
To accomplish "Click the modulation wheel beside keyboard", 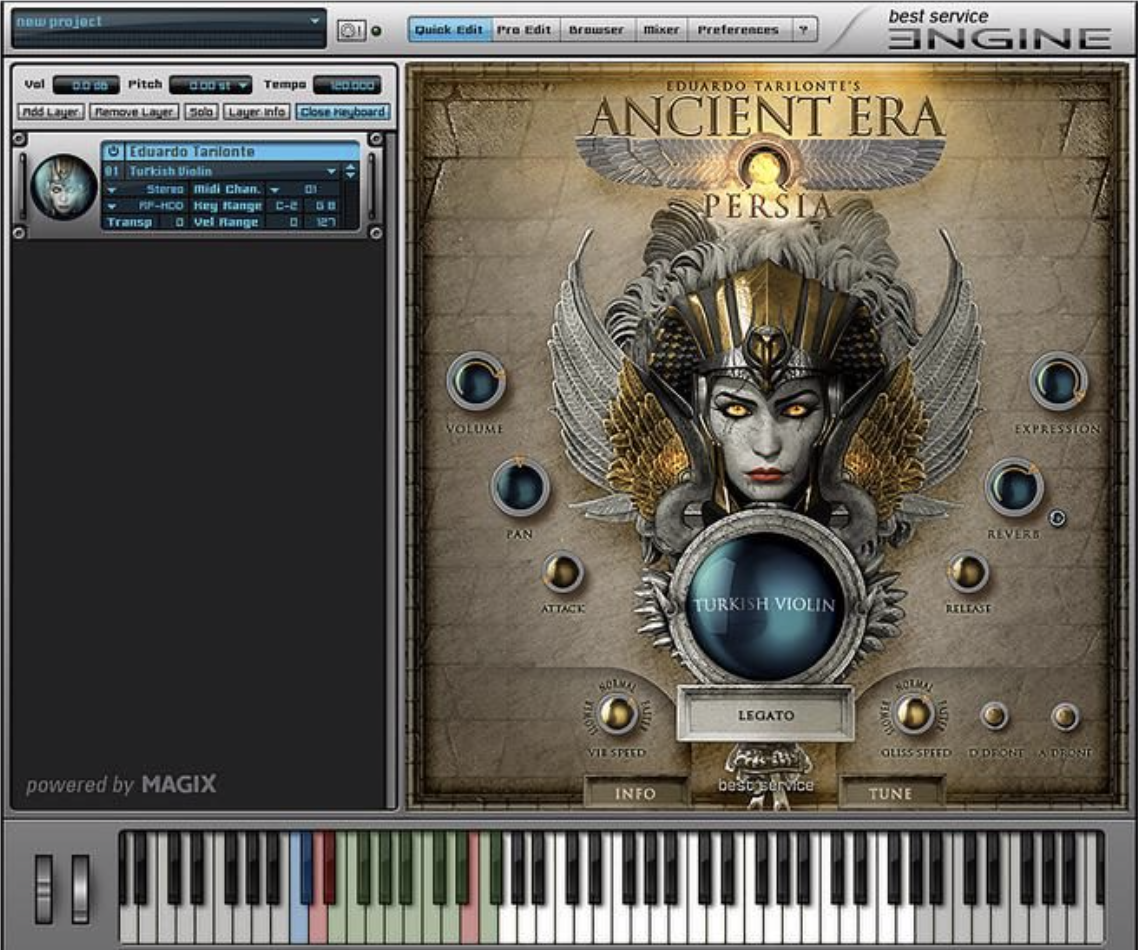I will pyautogui.click(x=80, y=889).
